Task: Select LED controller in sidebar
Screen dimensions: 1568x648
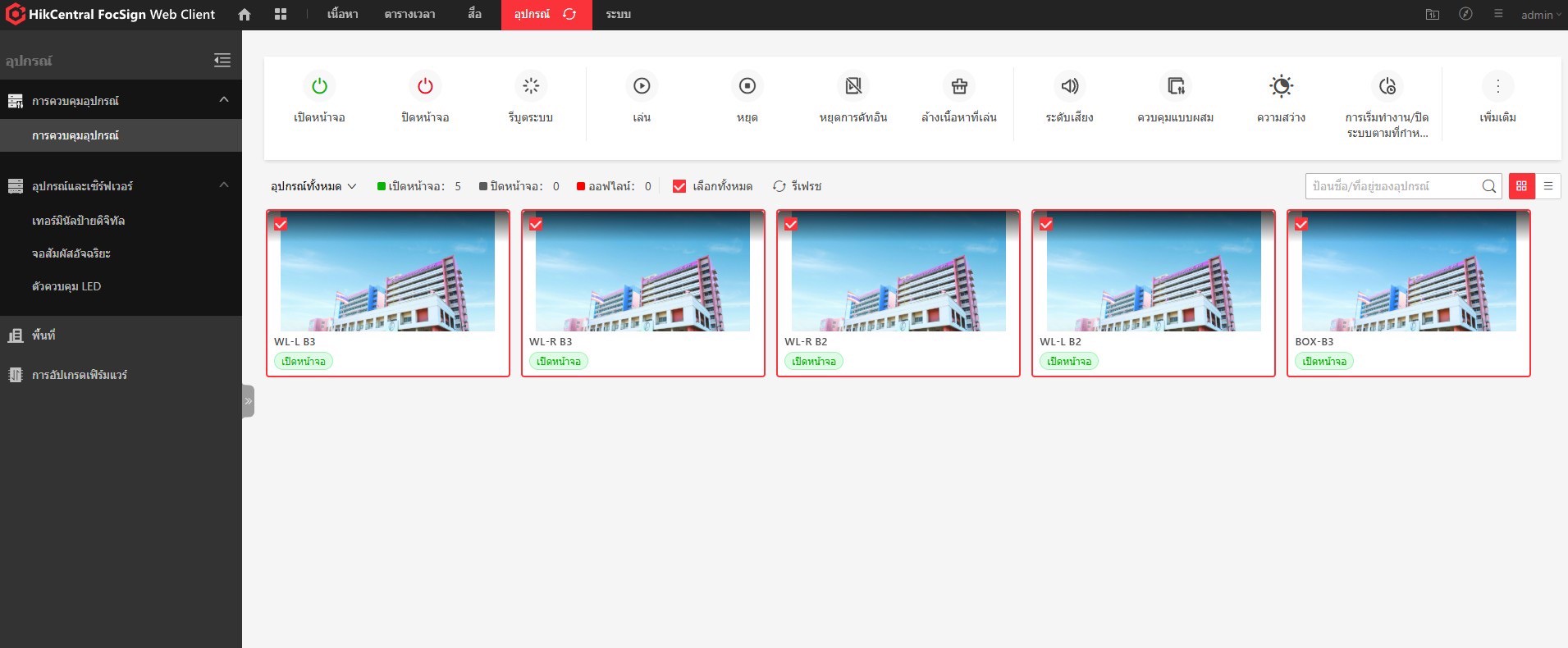Action: 66,286
